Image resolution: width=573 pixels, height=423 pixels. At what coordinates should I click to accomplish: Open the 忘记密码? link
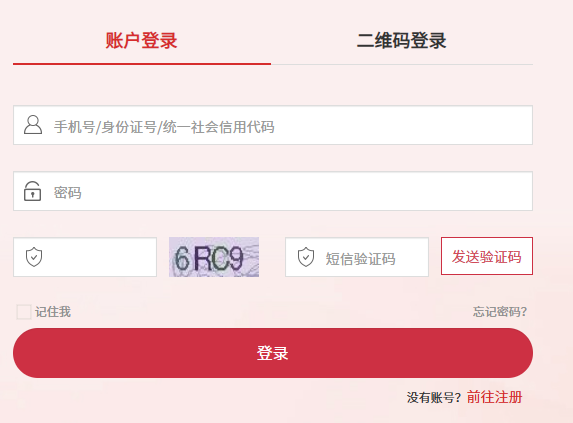[x=500, y=312]
